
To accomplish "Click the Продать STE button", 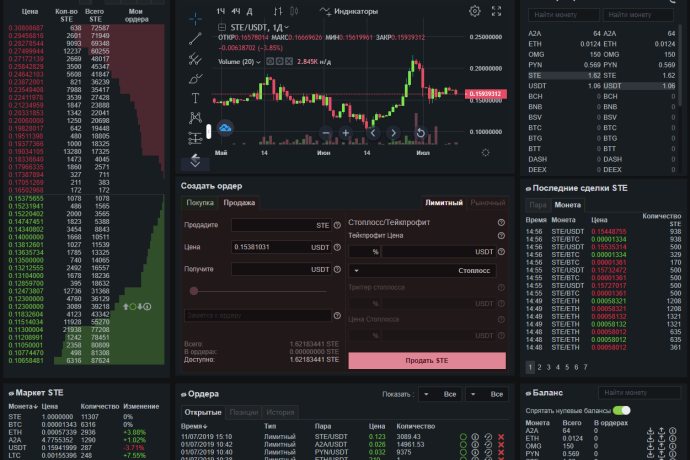I will tap(427, 361).
